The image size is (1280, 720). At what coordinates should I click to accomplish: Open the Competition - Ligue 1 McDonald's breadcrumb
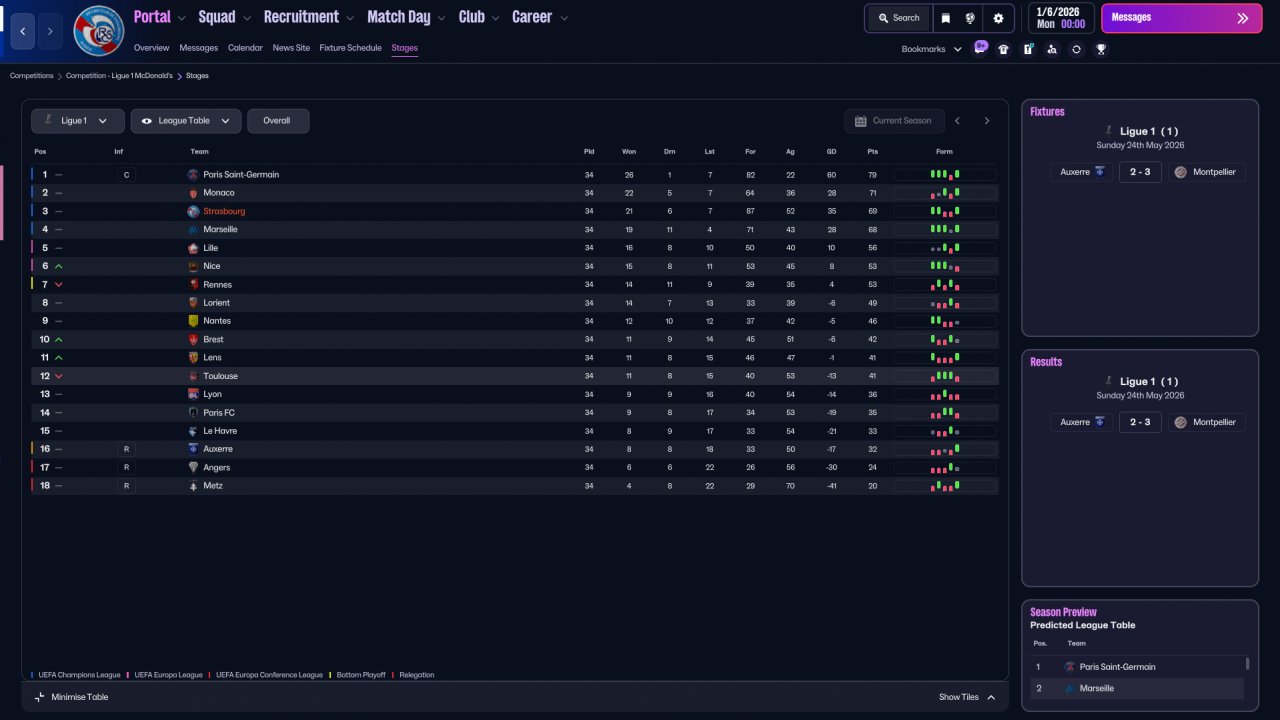[119, 76]
